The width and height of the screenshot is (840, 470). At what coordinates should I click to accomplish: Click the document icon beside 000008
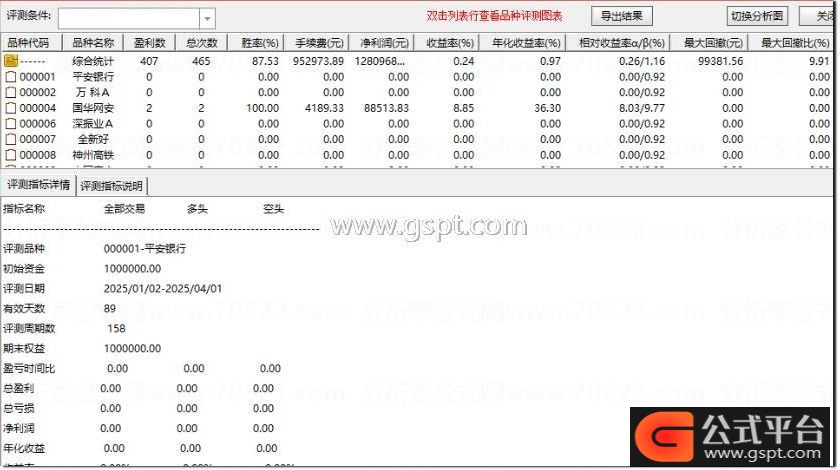[11, 155]
